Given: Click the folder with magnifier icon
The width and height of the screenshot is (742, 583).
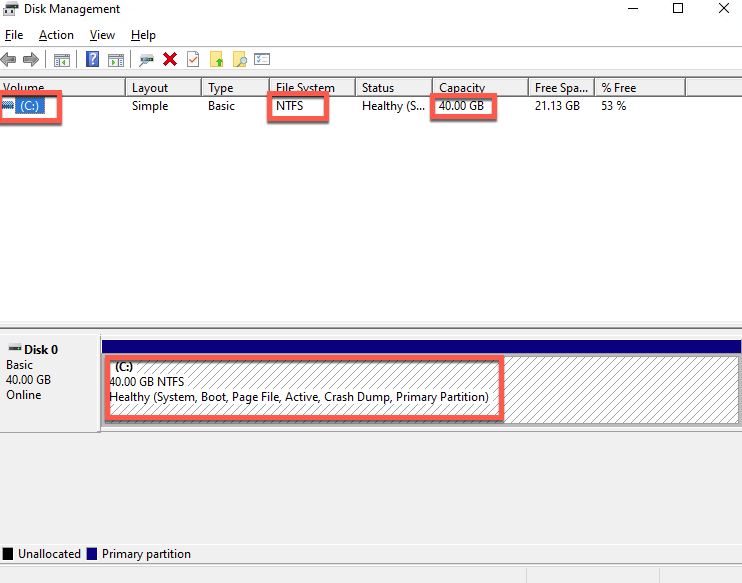Looking at the screenshot, I should pos(239,59).
